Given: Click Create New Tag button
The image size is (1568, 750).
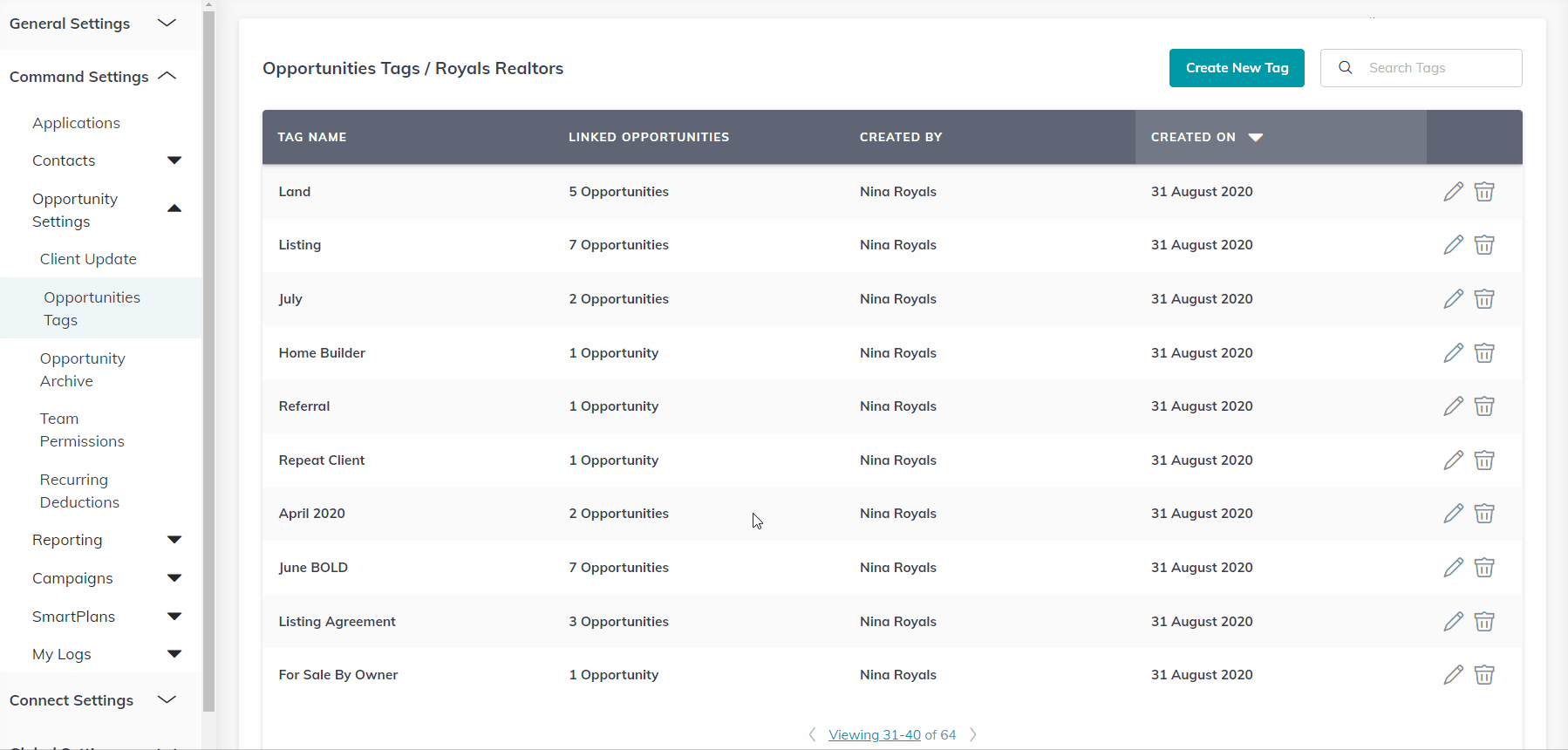Looking at the screenshot, I should pos(1237,68).
